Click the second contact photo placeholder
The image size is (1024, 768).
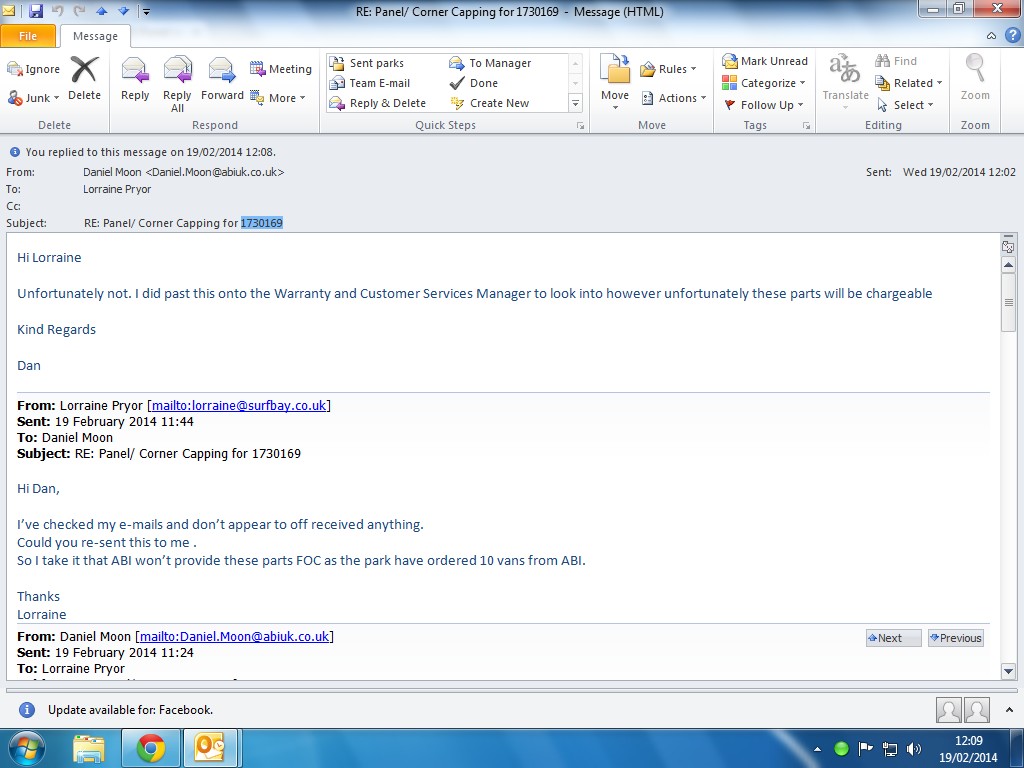977,710
